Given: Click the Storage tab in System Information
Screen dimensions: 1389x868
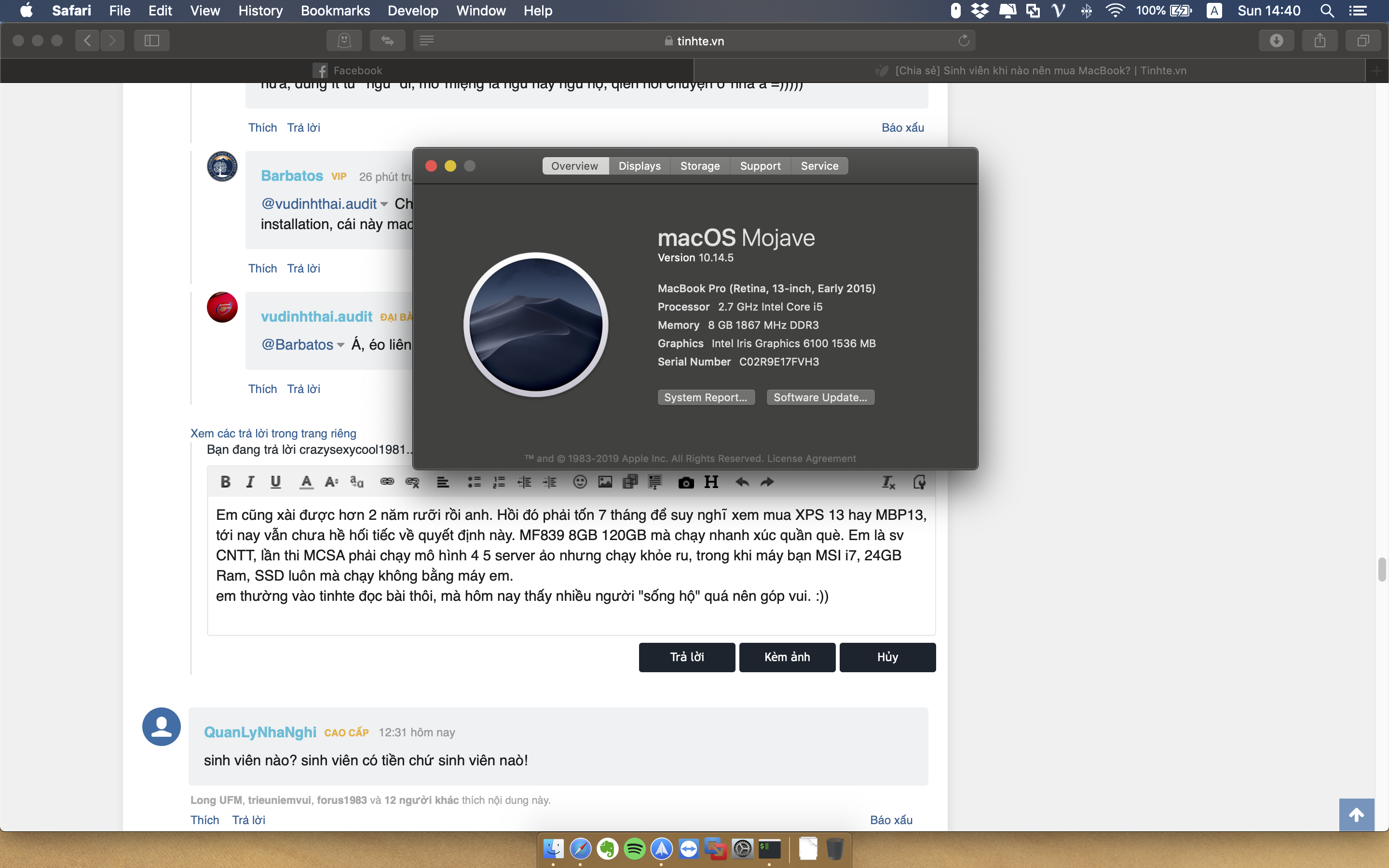Looking at the screenshot, I should [700, 165].
